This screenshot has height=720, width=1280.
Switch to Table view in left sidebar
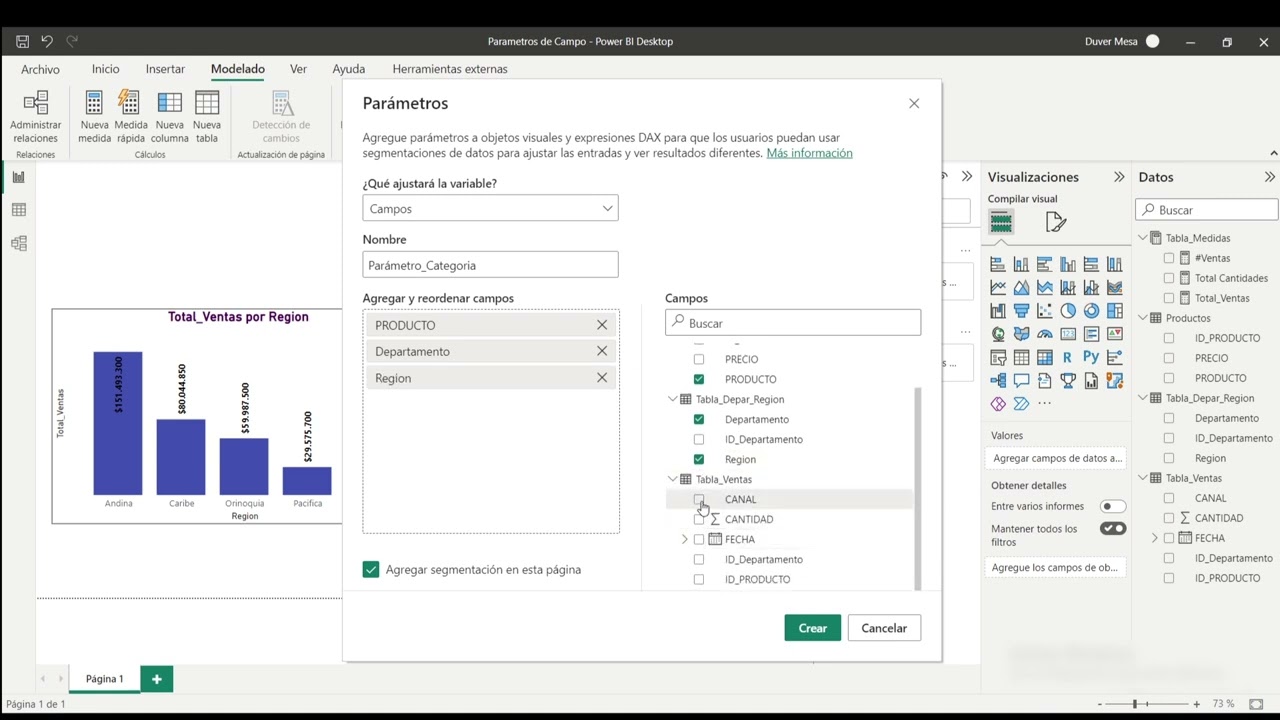pyautogui.click(x=18, y=210)
